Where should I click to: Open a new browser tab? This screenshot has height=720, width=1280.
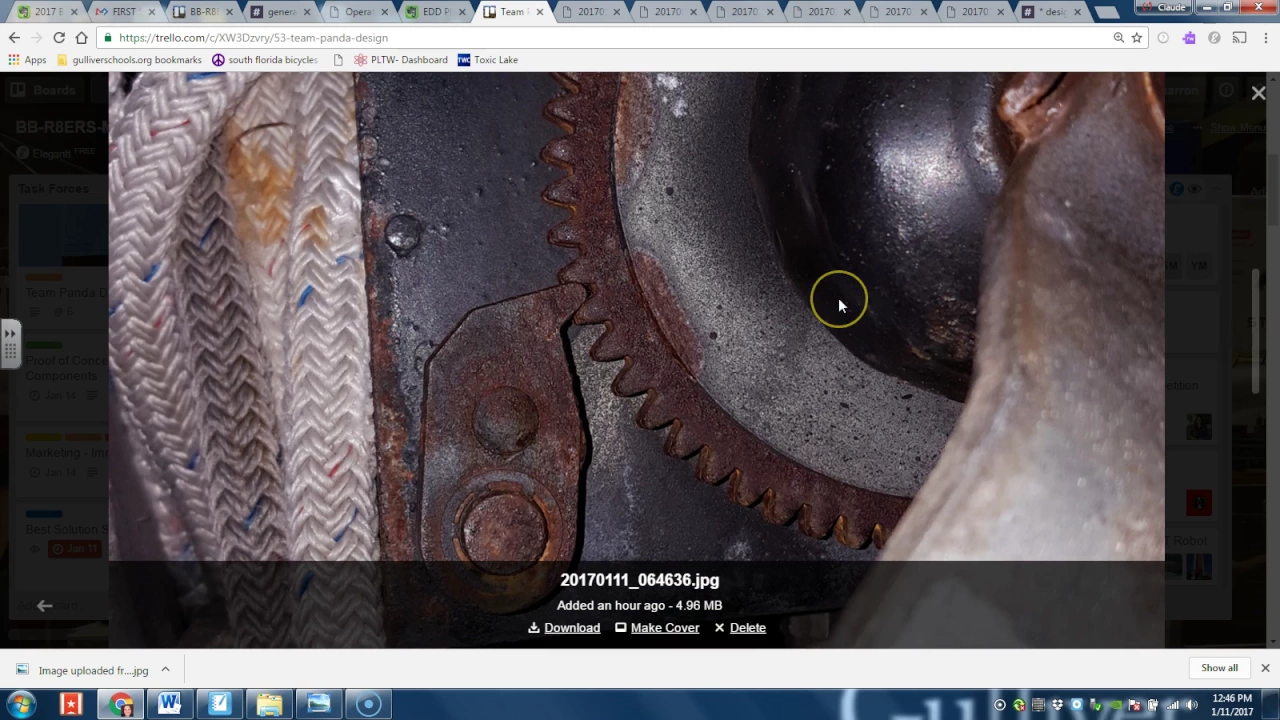coord(1106,13)
